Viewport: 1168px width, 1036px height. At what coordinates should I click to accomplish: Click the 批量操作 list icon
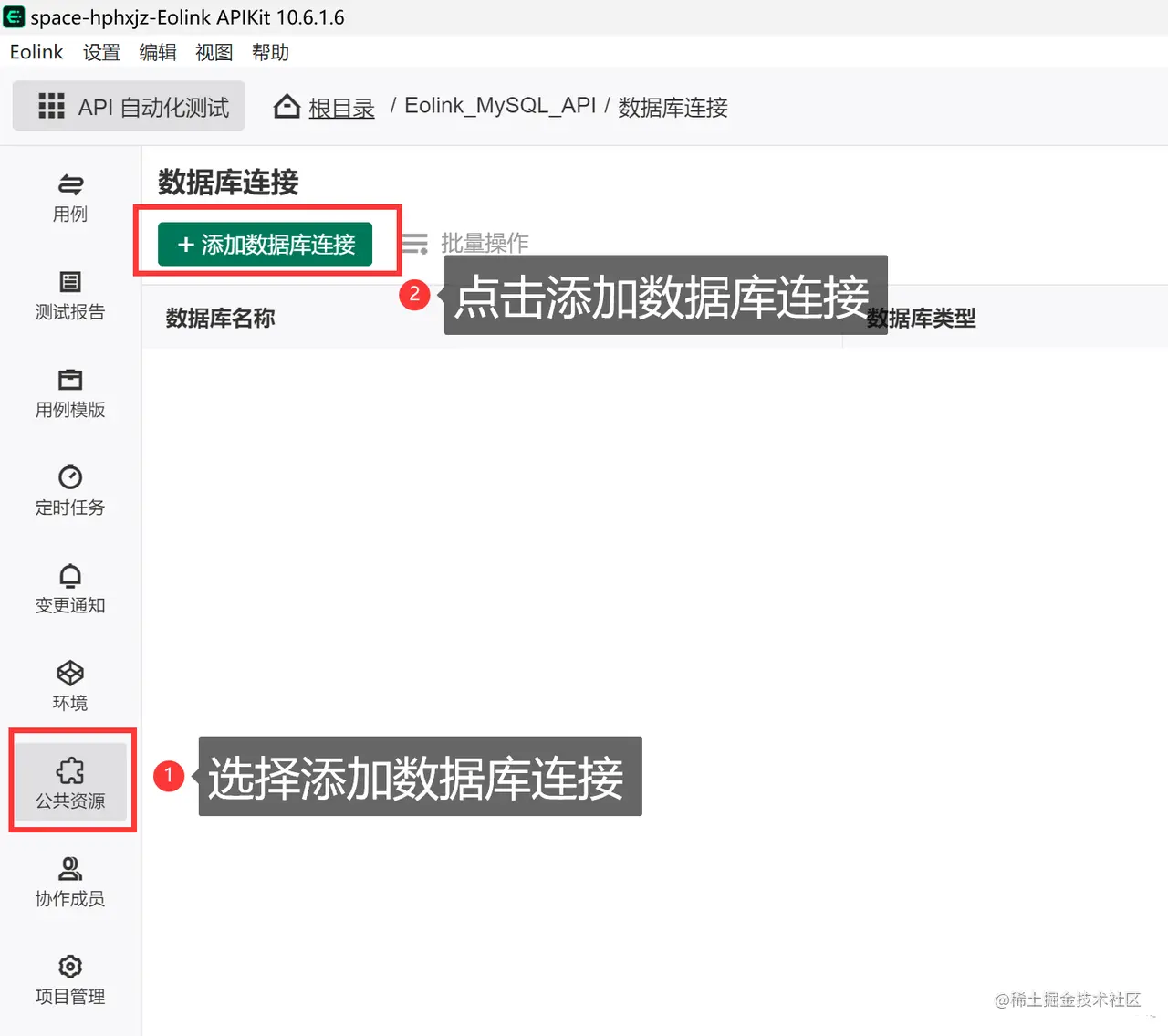[x=414, y=244]
